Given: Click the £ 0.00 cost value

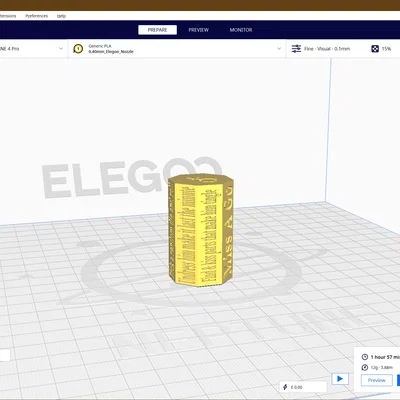Looking at the screenshot, I should [x=296, y=387].
